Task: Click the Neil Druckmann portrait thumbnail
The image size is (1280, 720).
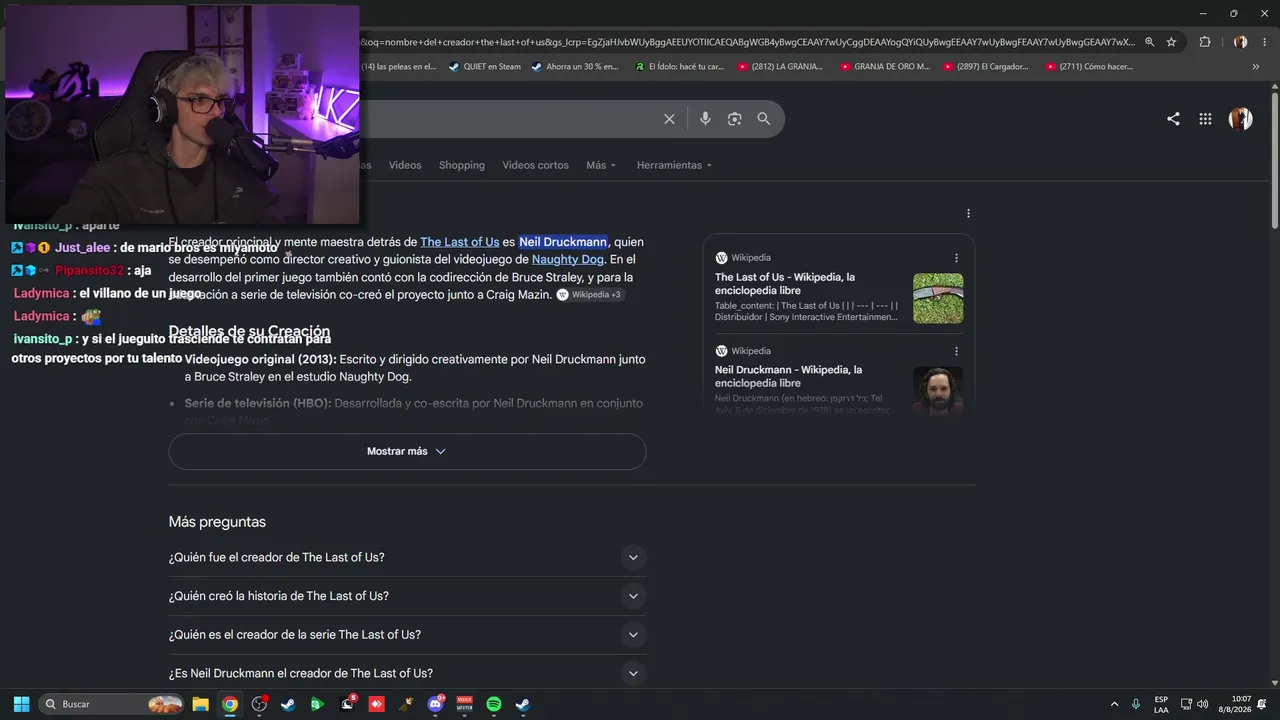Action: point(938,390)
